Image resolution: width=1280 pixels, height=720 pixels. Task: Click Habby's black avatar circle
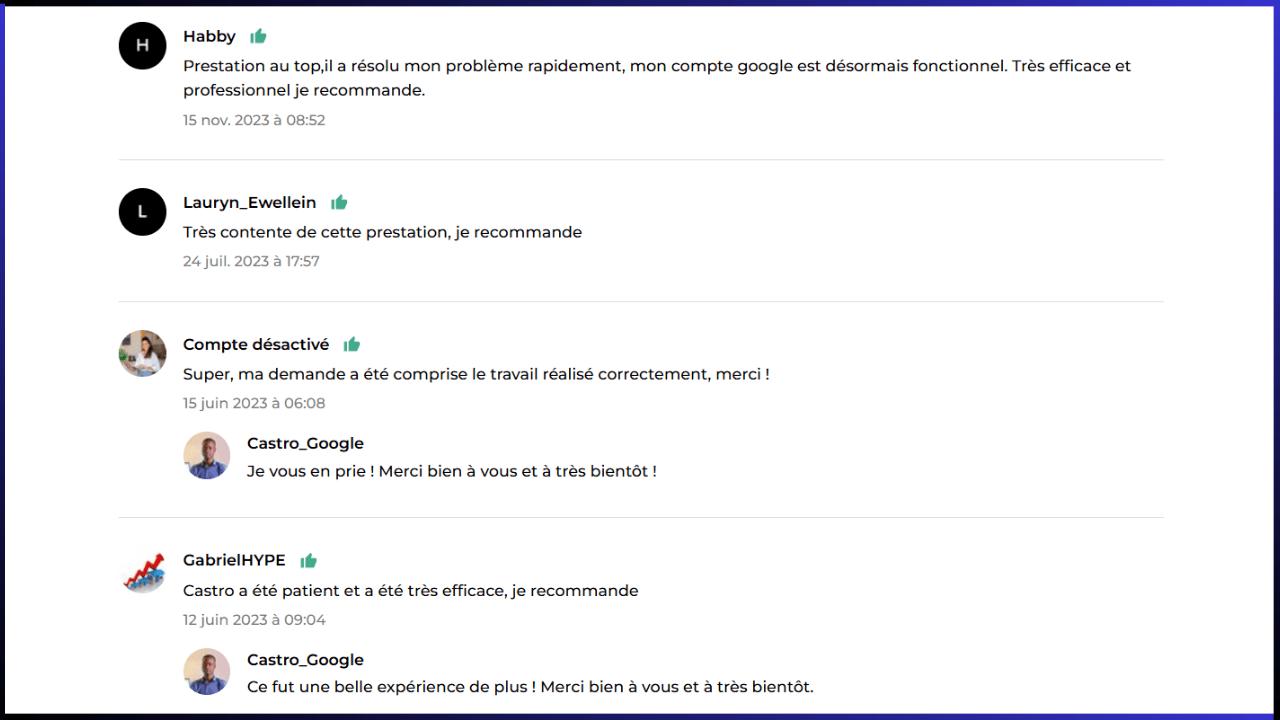[x=142, y=45]
